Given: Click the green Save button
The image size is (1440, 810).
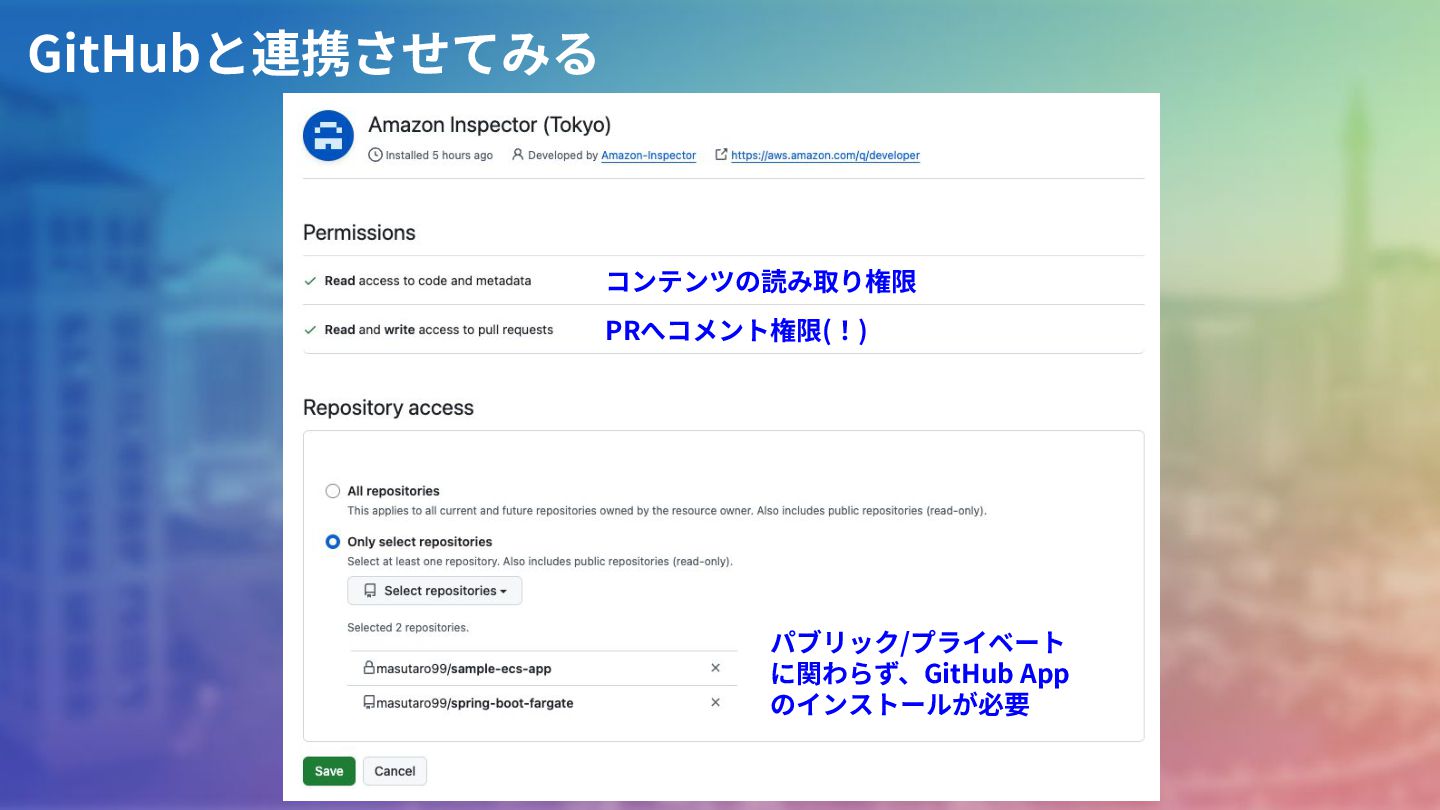Looking at the screenshot, I should 329,771.
